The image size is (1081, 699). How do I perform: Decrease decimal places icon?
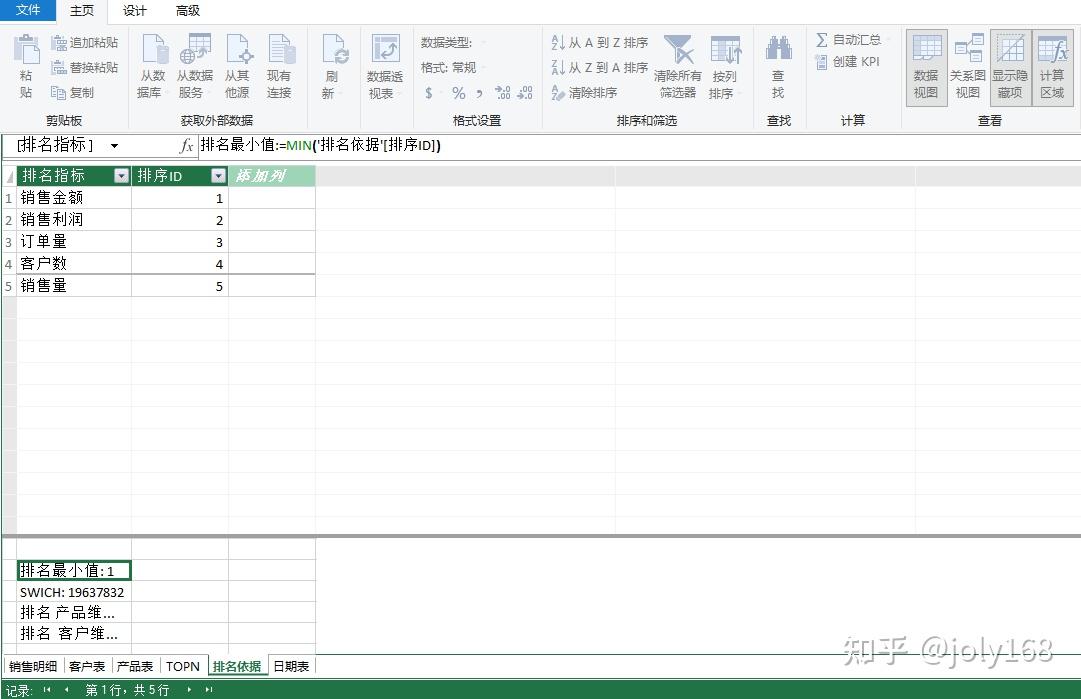(525, 93)
